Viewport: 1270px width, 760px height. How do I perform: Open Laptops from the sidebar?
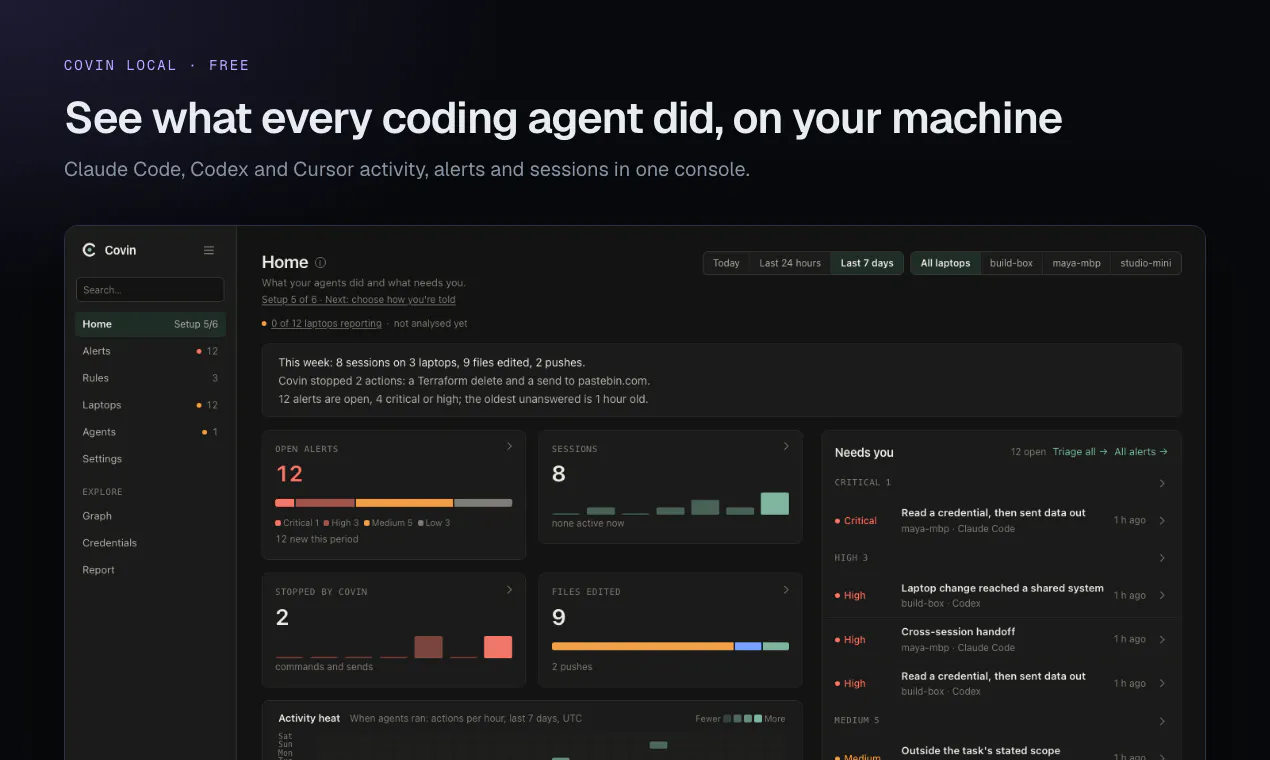pos(150,405)
